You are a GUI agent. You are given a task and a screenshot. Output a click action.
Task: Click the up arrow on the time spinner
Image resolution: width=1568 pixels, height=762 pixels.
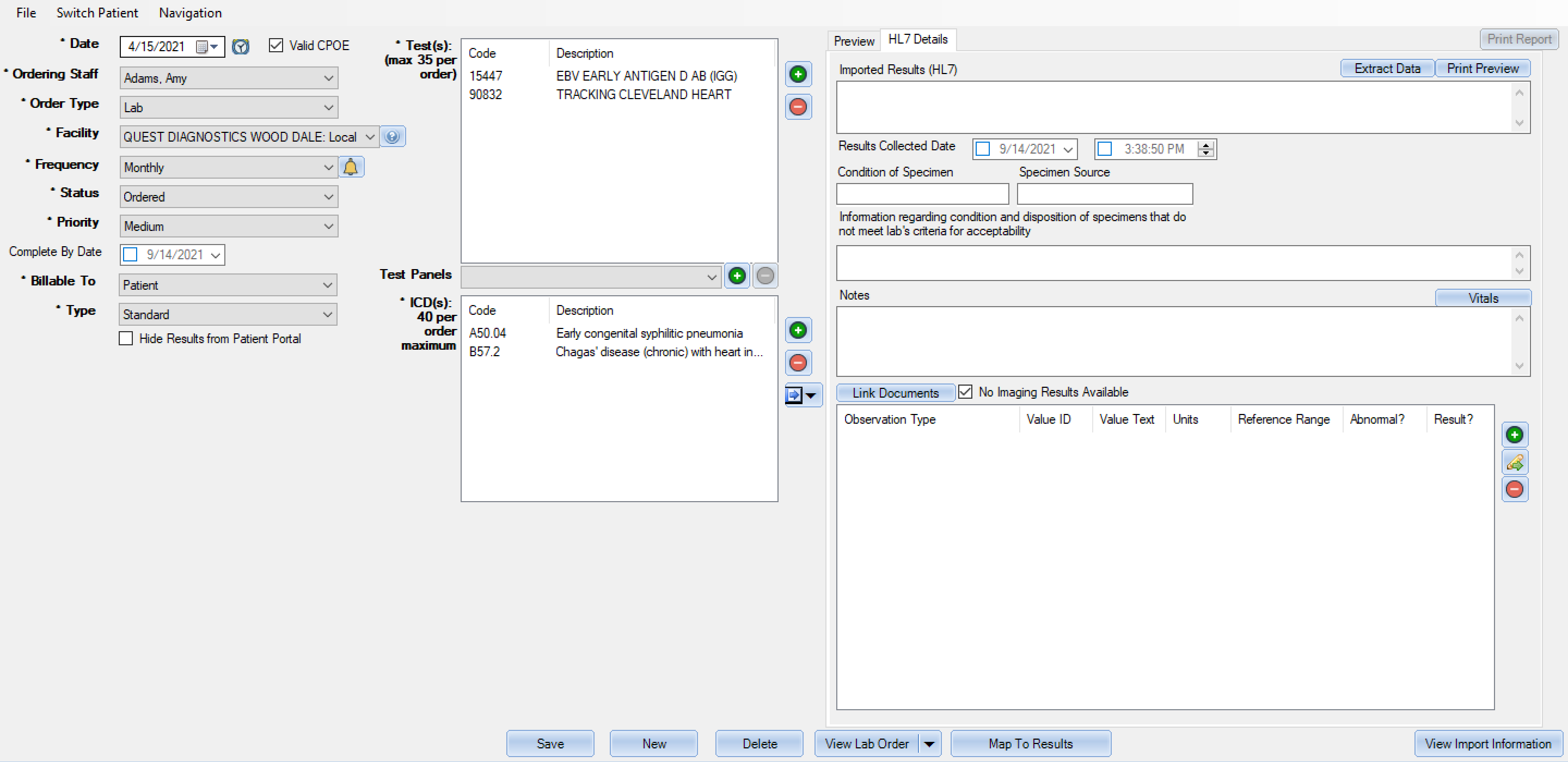coord(1206,145)
